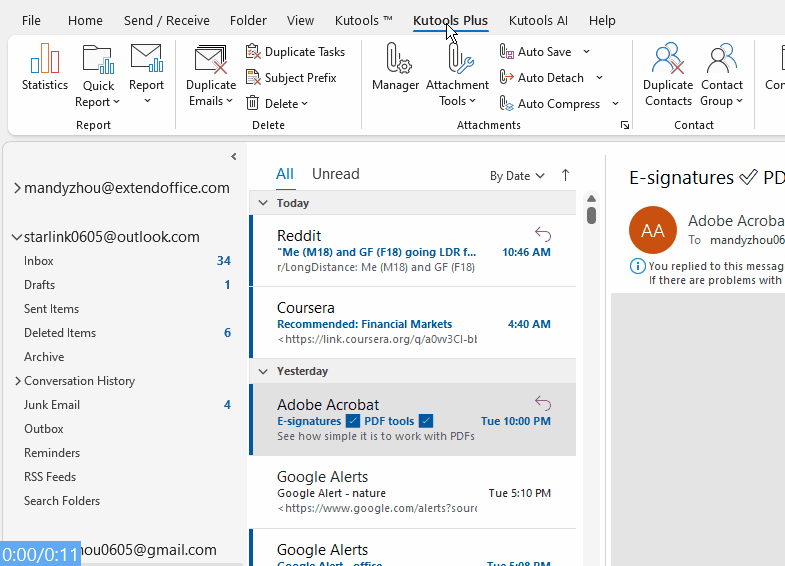The height and width of the screenshot is (566, 785).
Task: Show All messages filter
Action: coord(285,174)
